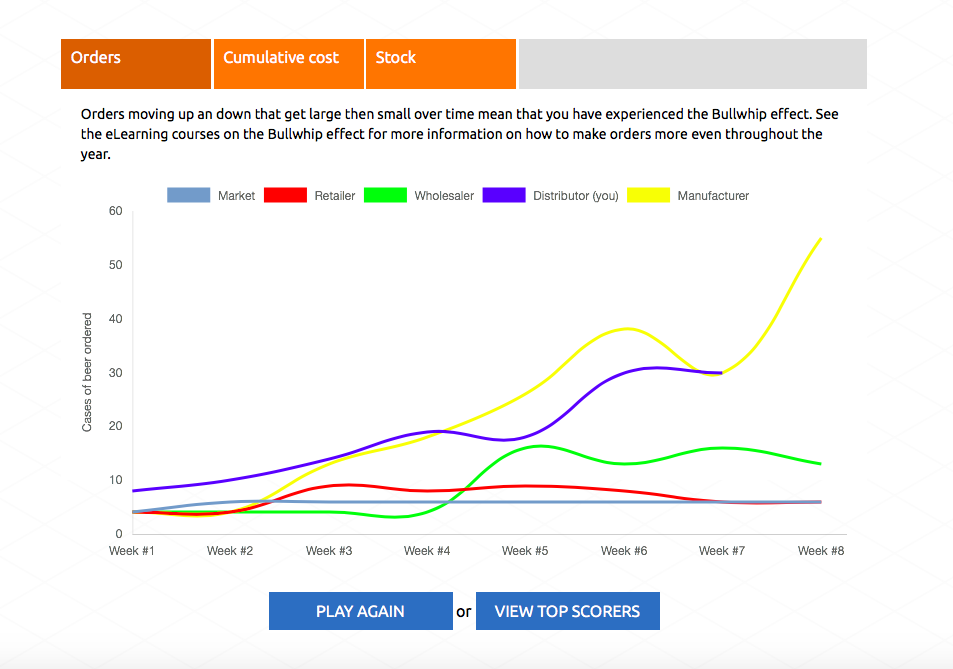Click the 10 value on y-axis
Screen dimensions: 953x669
tap(115, 480)
